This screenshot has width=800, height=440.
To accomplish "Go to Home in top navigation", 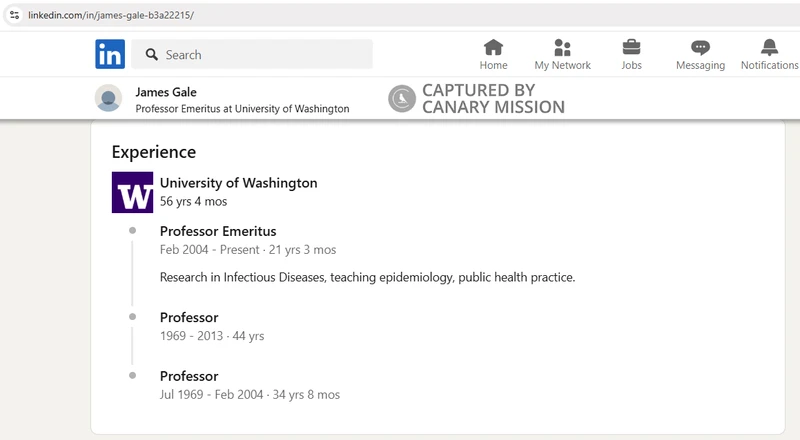I will pyautogui.click(x=493, y=55).
